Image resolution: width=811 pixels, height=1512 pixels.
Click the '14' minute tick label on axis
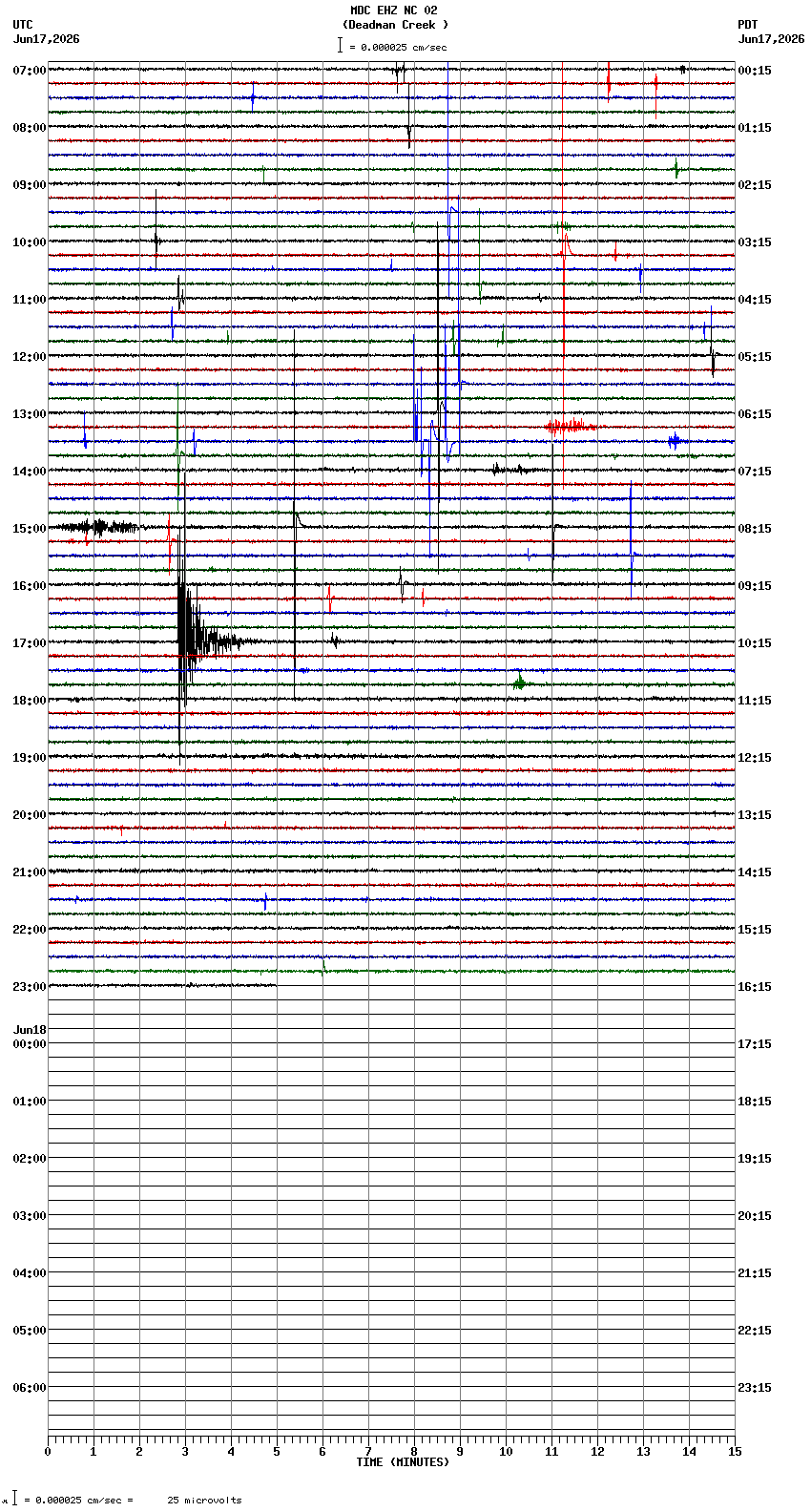point(689,1452)
